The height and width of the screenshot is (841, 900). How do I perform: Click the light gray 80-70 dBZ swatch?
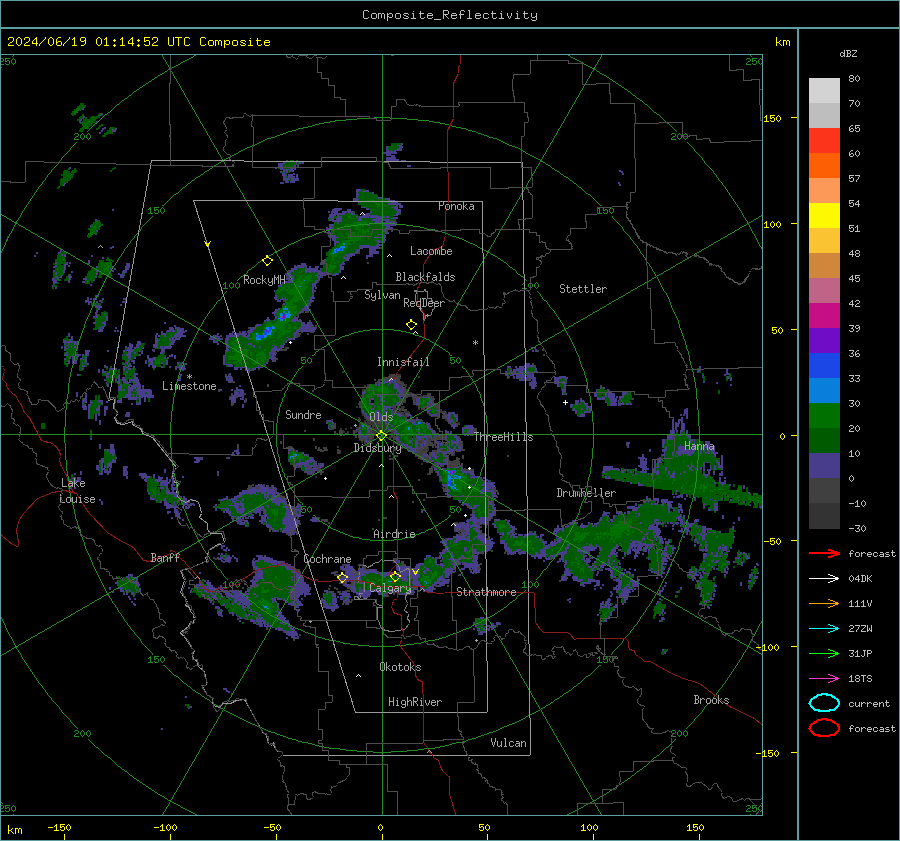click(824, 90)
